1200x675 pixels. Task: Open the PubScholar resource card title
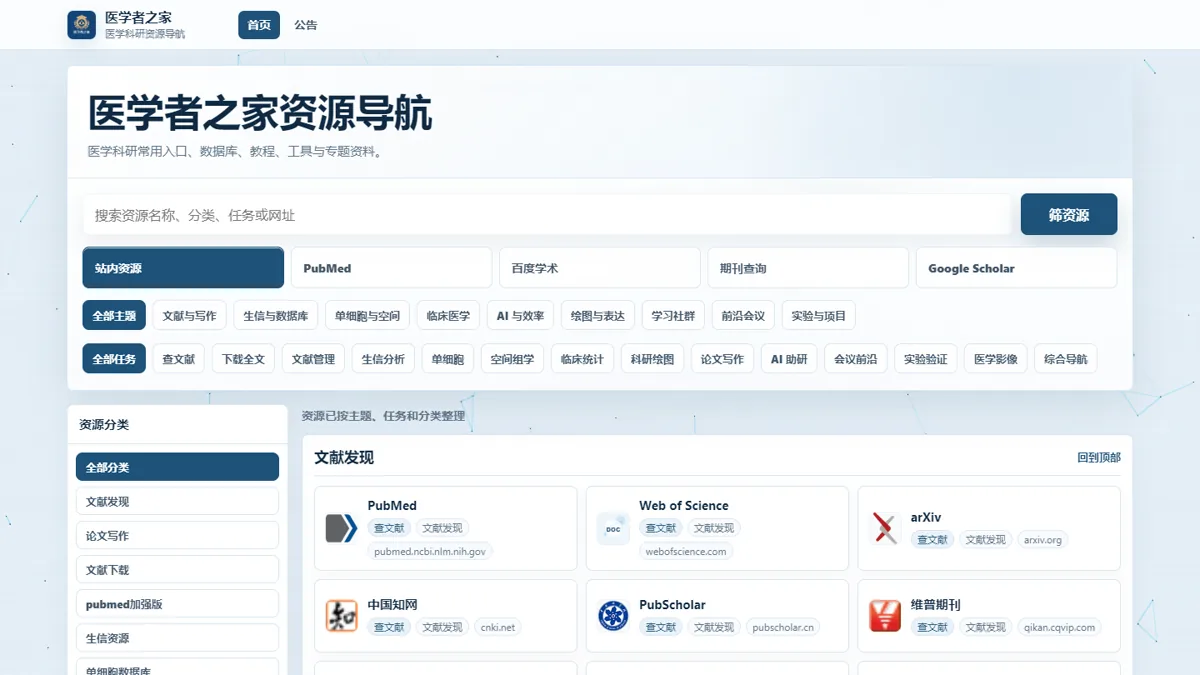pos(672,605)
